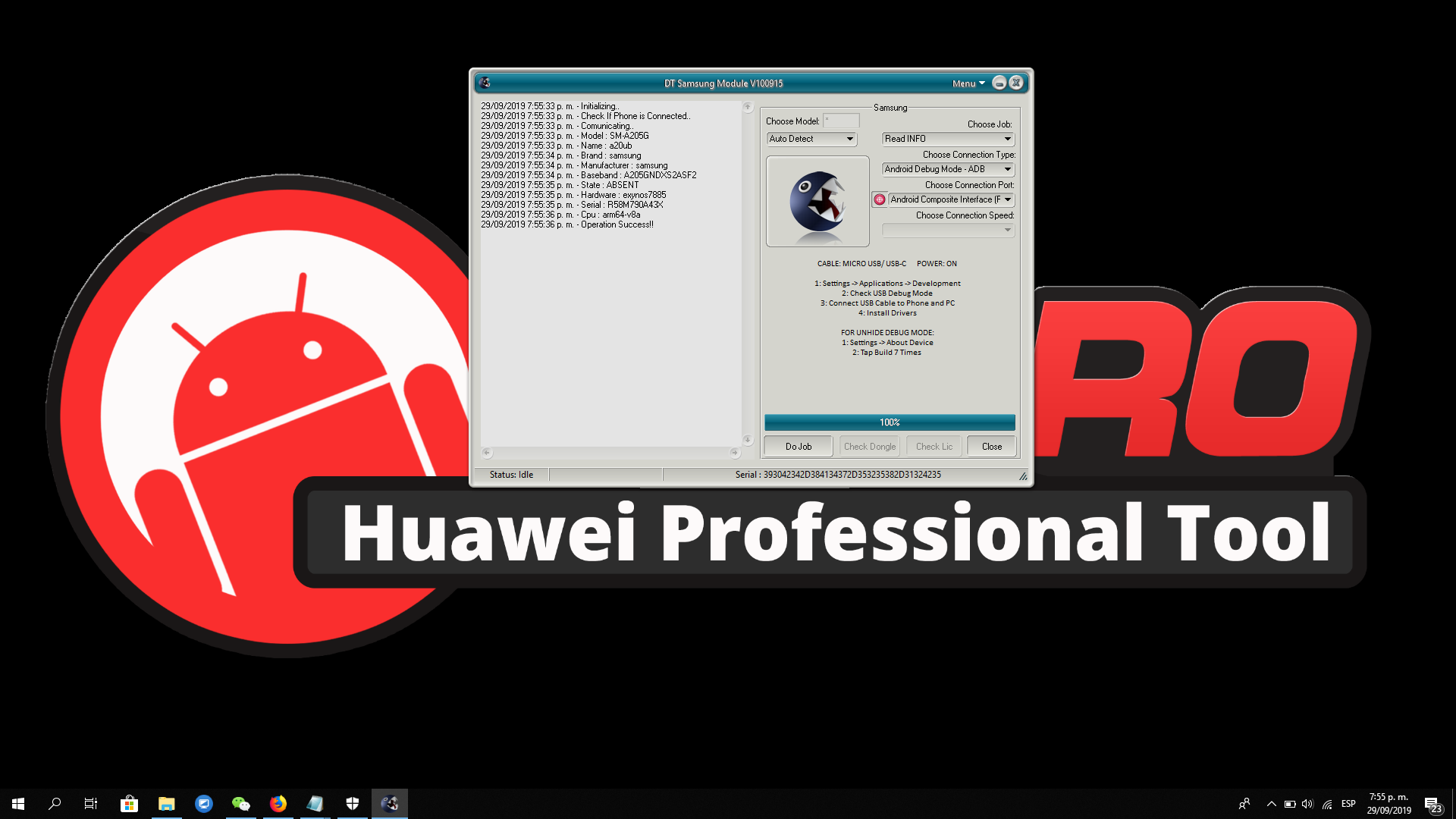Open the Connection Speed dropdown
This screenshot has width=1456, height=819.
[948, 230]
